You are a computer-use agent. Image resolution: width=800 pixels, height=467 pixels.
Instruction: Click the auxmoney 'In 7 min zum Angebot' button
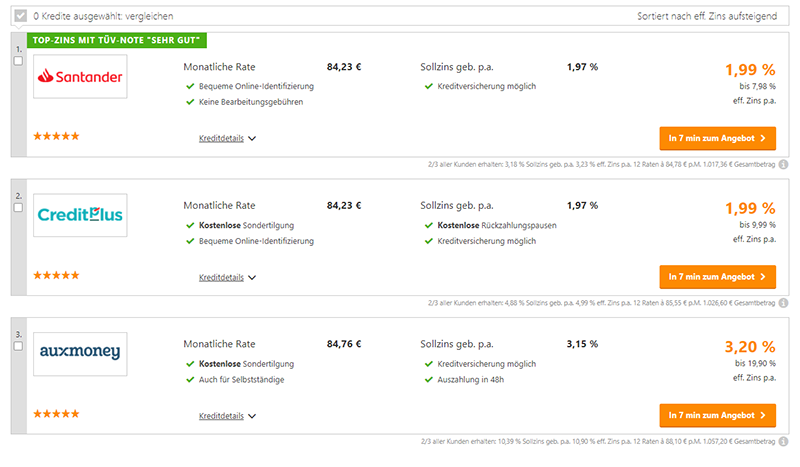pos(717,415)
